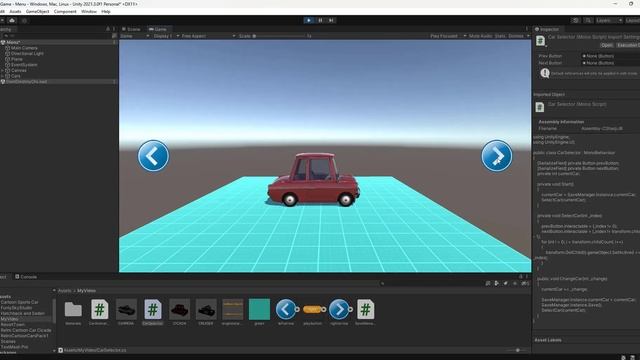
Task: Open the Window menu
Action: [x=89, y=11]
